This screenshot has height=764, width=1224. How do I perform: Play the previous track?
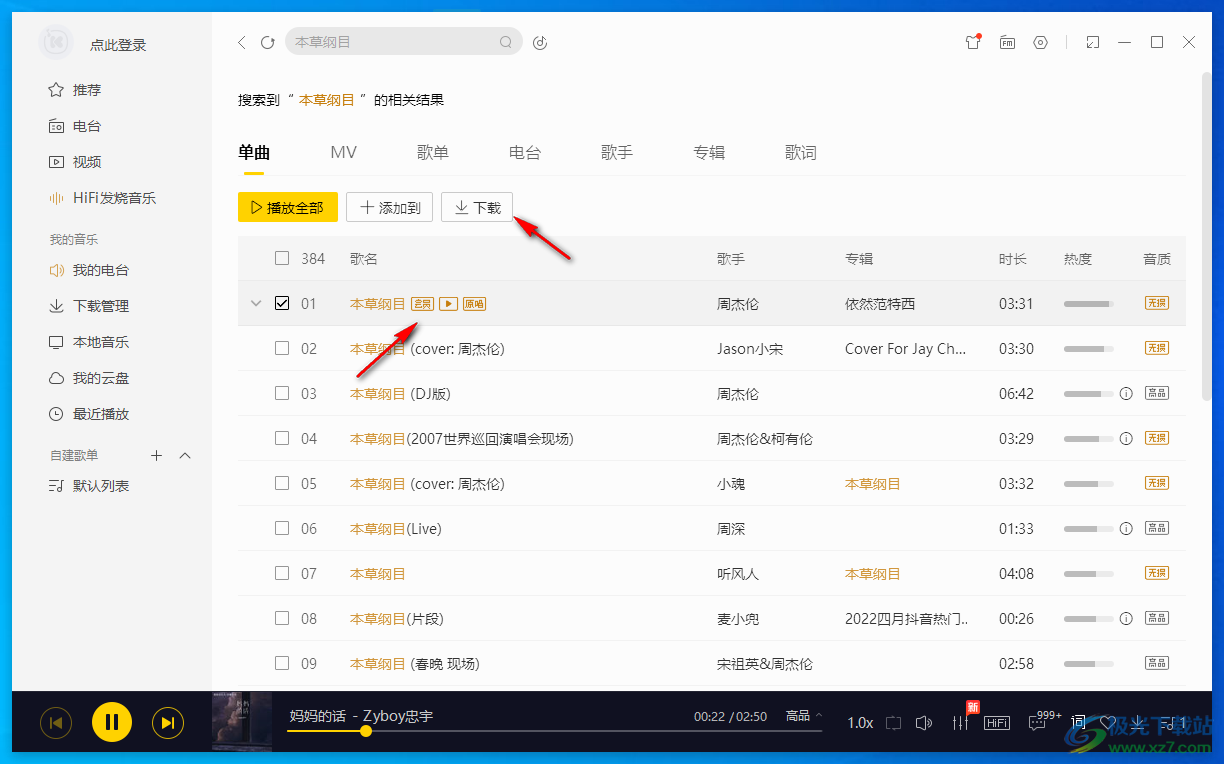[56, 722]
